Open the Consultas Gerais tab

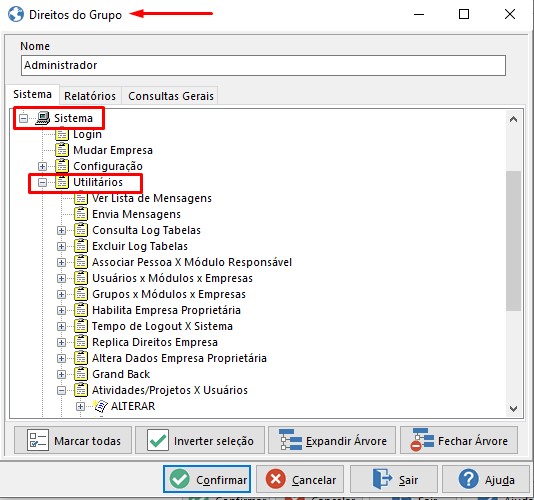coord(171,96)
